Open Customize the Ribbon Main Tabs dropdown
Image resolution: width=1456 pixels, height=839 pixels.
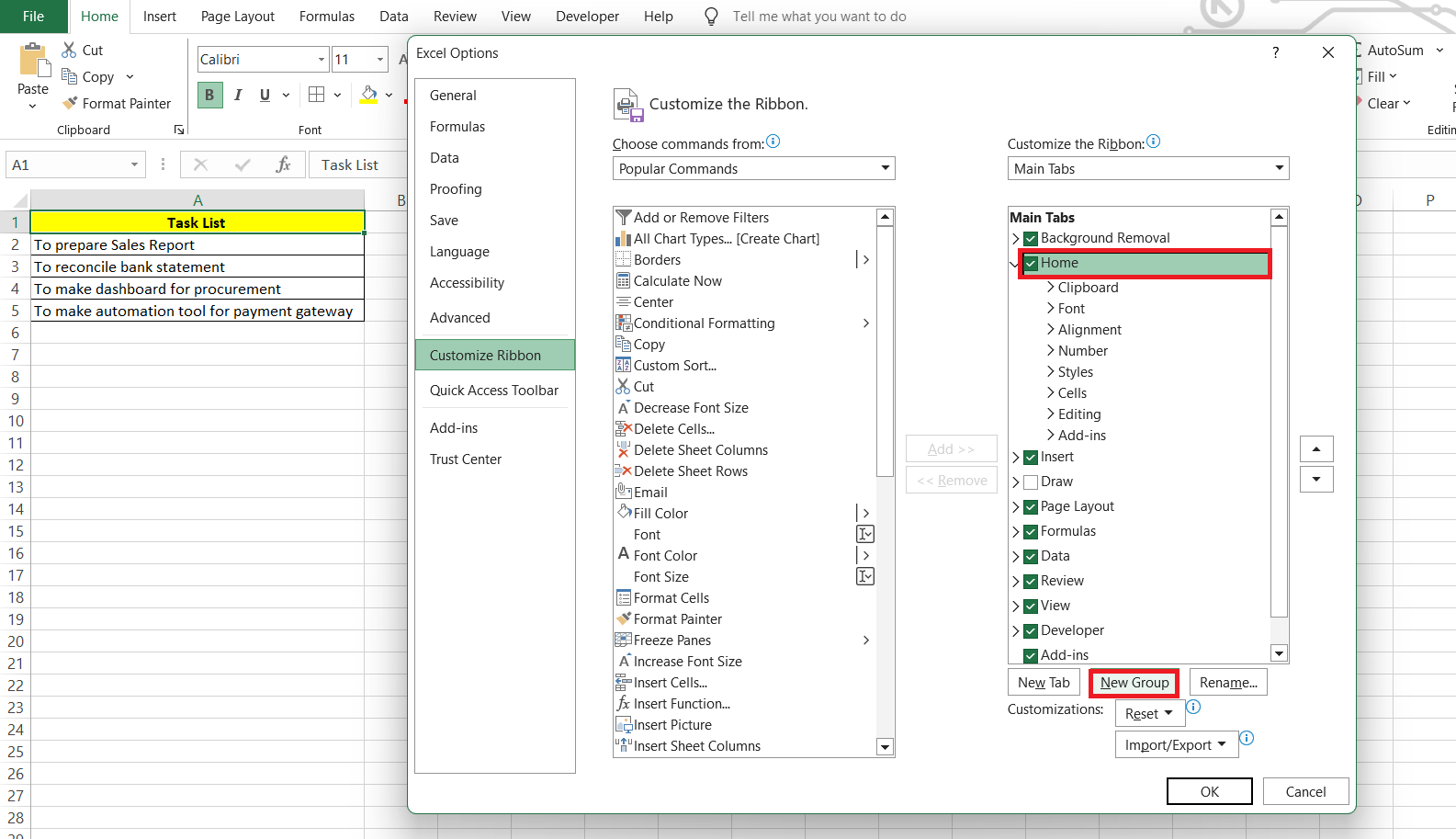tap(1148, 168)
